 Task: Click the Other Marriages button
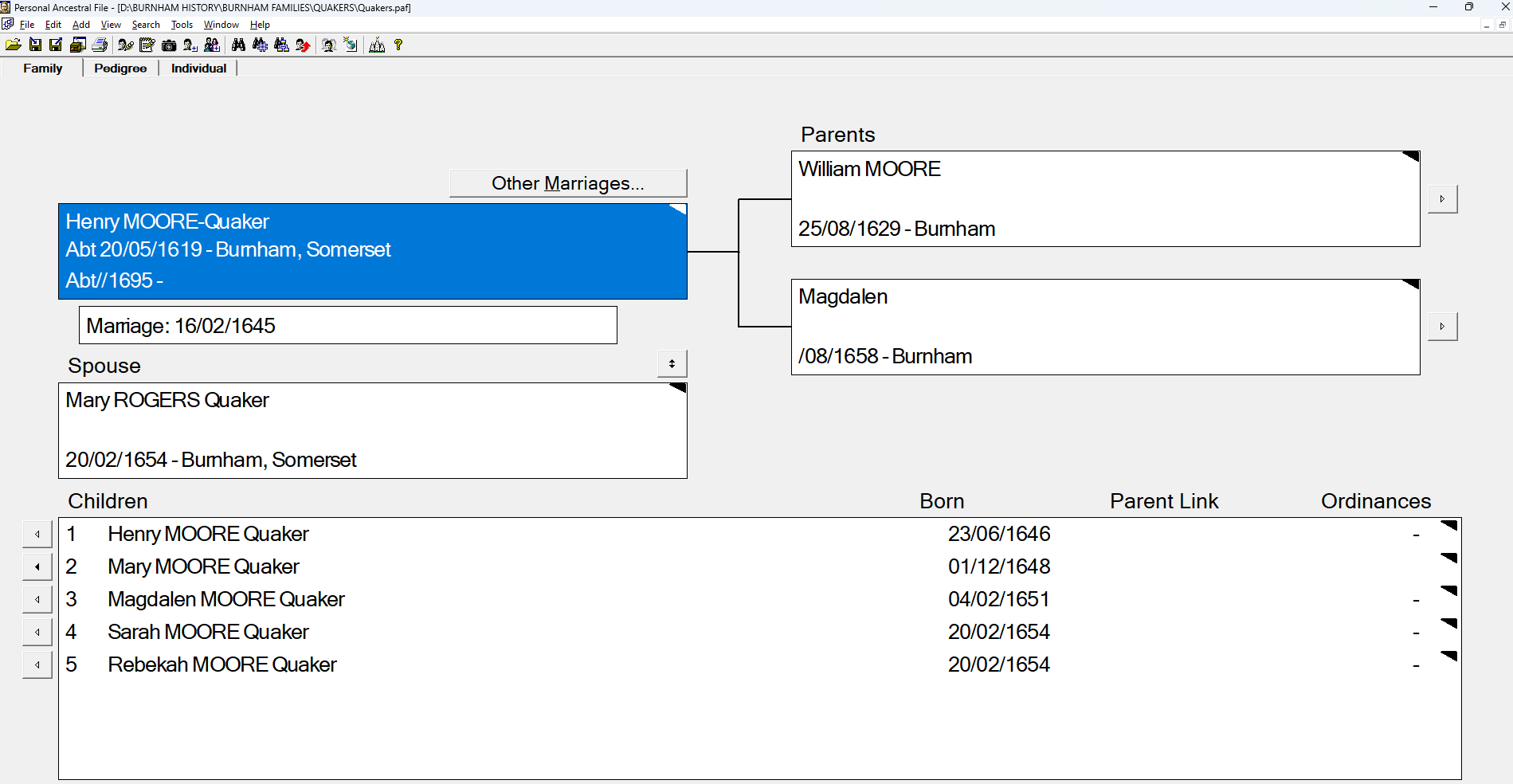tap(567, 183)
